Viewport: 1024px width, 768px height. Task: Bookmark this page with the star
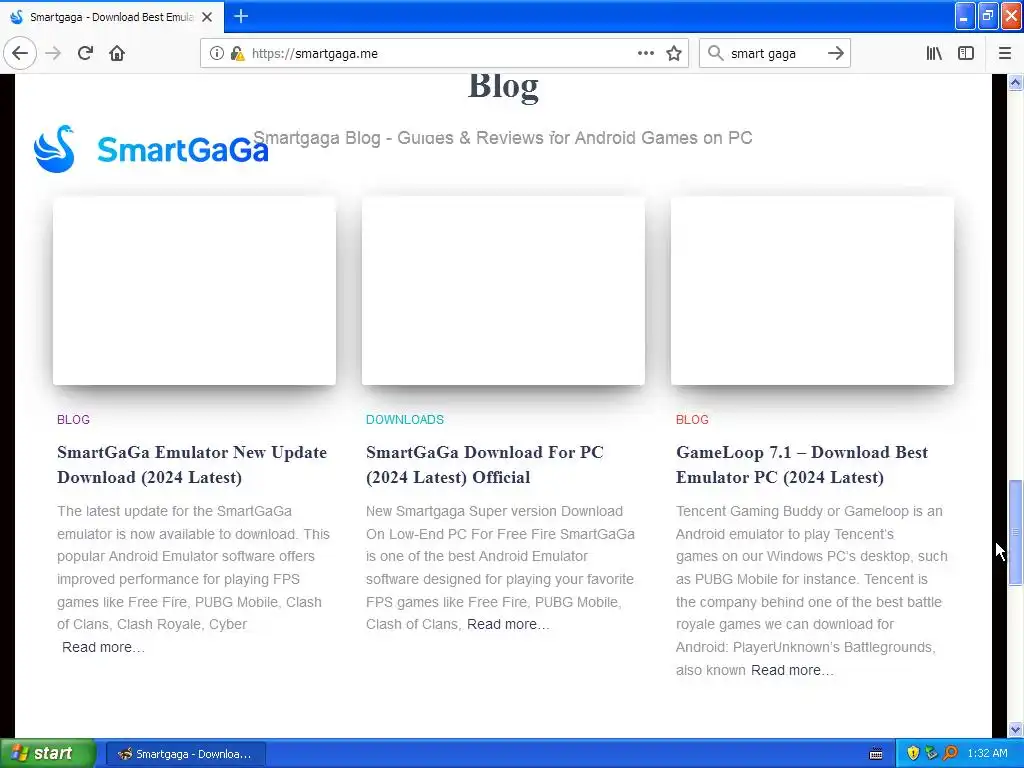click(x=674, y=54)
